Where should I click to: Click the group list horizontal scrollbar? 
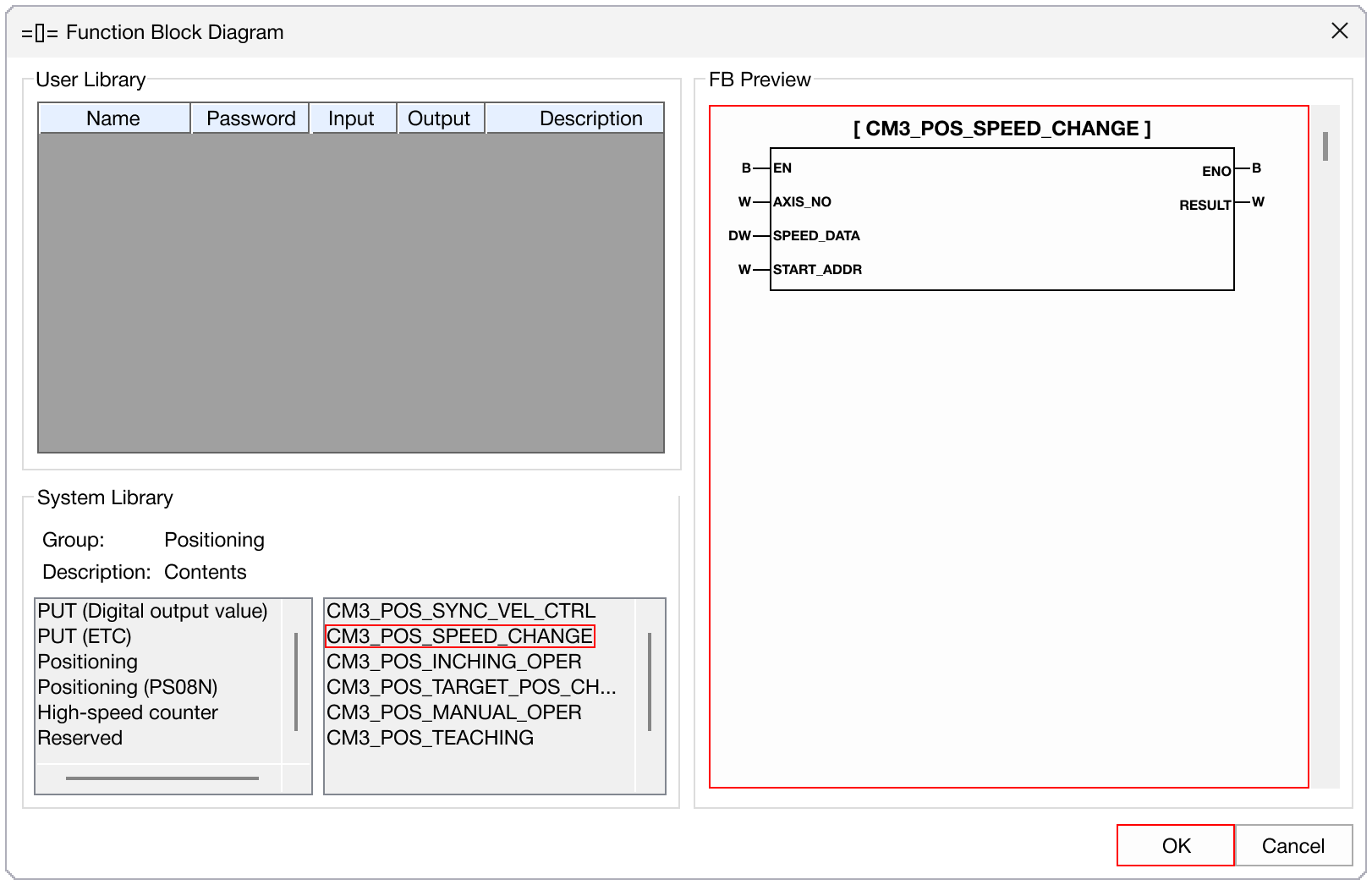[162, 778]
